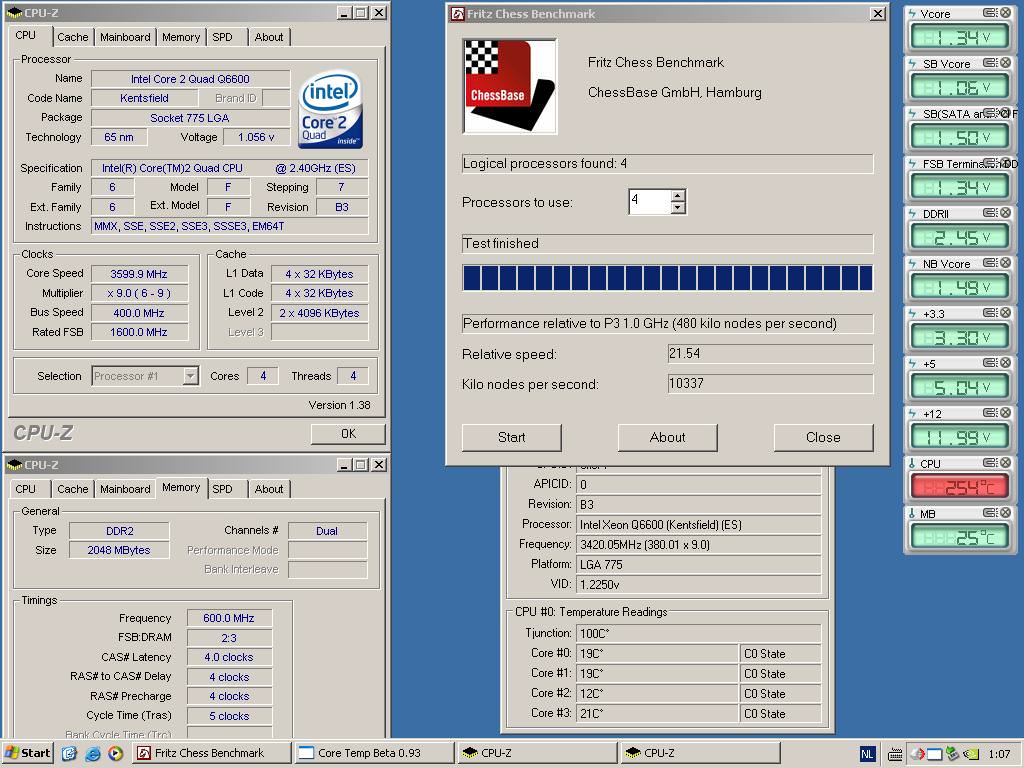The width and height of the screenshot is (1024, 768).
Task: Click the memory Frequency value 600.0 MHz
Action: click(229, 618)
